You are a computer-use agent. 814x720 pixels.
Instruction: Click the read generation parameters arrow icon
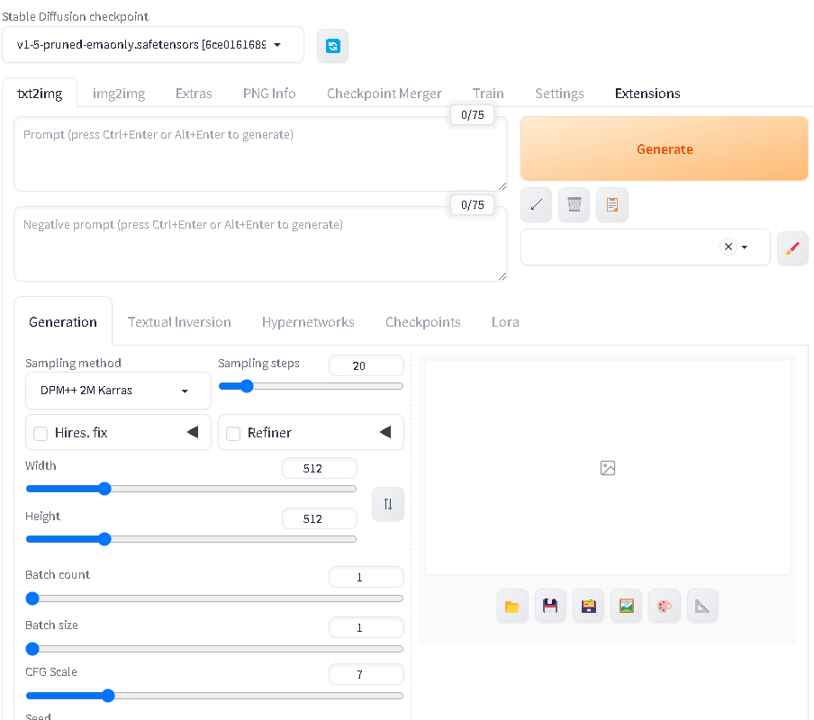pos(536,205)
